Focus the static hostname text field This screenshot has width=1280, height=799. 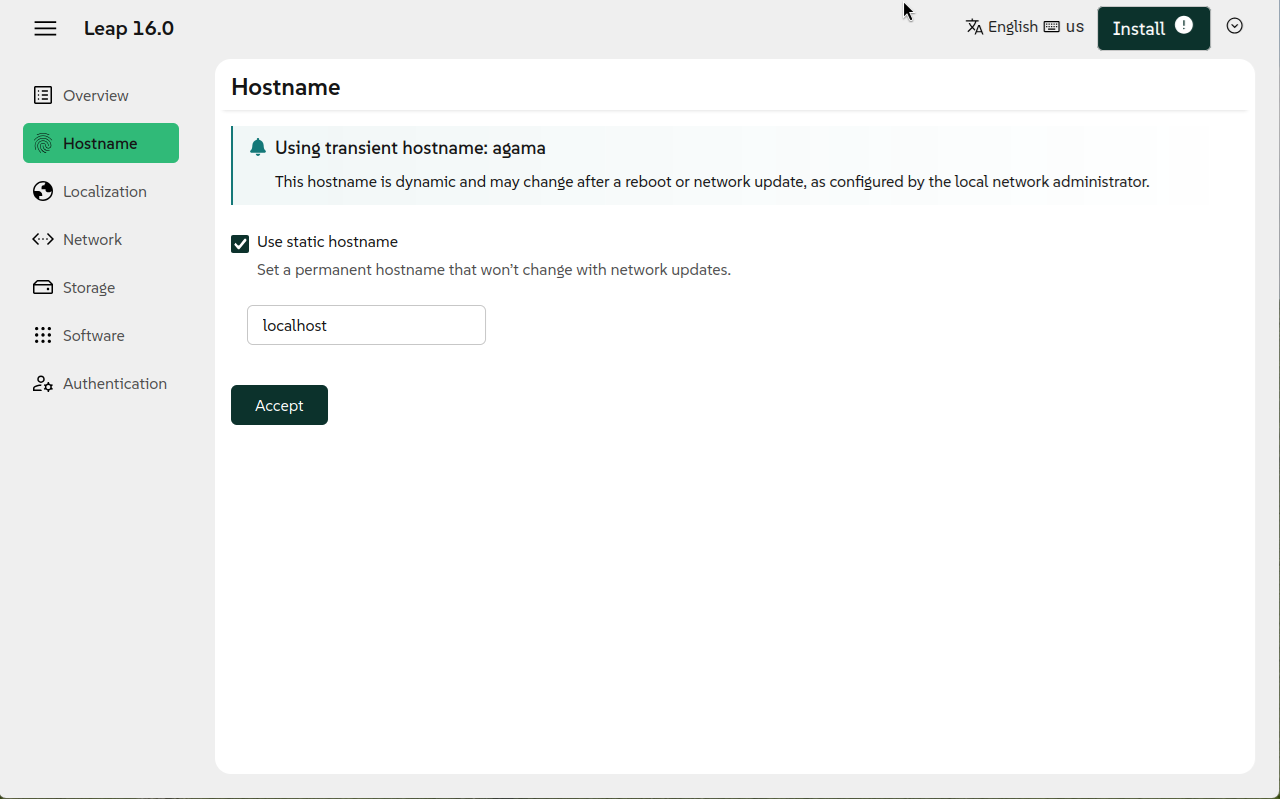366,325
